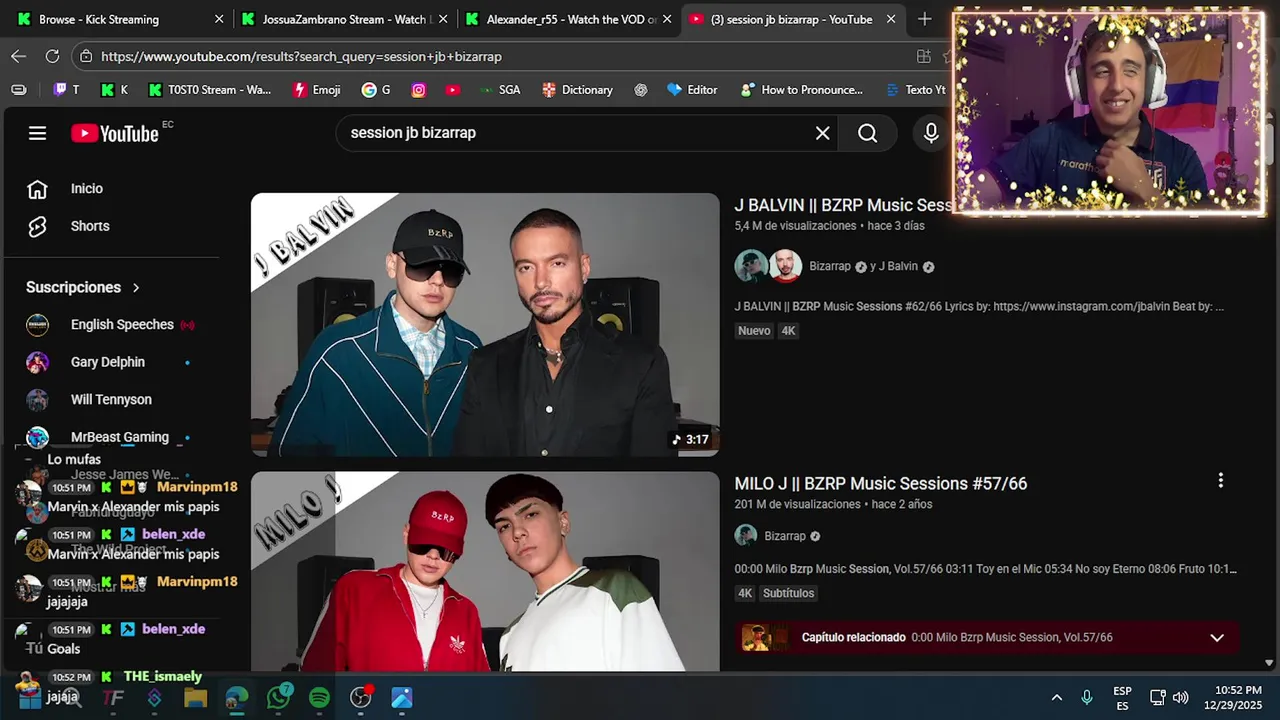Click the first controller icon on bookmarks bar
Image resolution: width=1280 pixels, height=720 pixels.
(19, 90)
